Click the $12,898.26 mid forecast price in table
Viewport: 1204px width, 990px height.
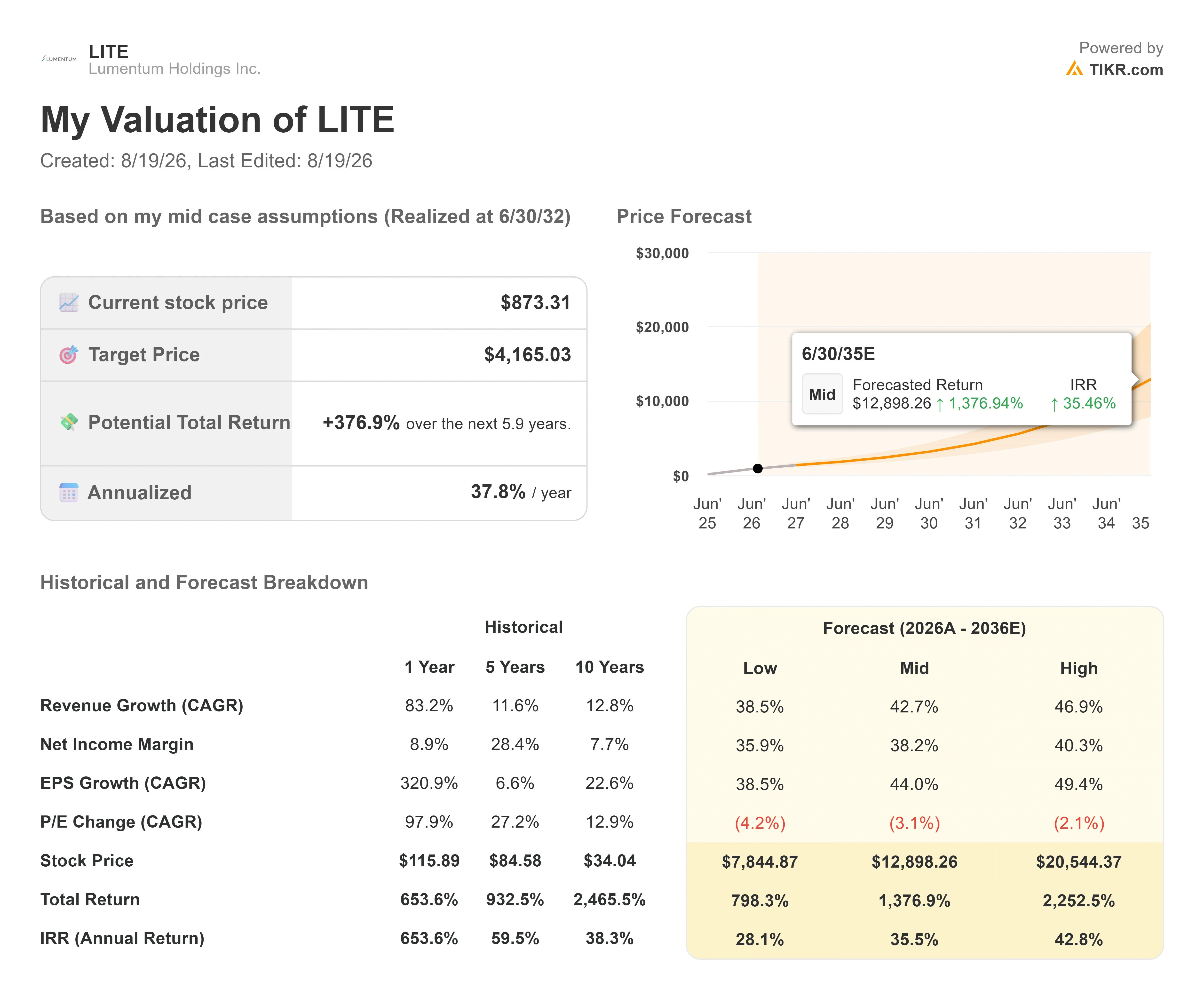click(x=914, y=862)
